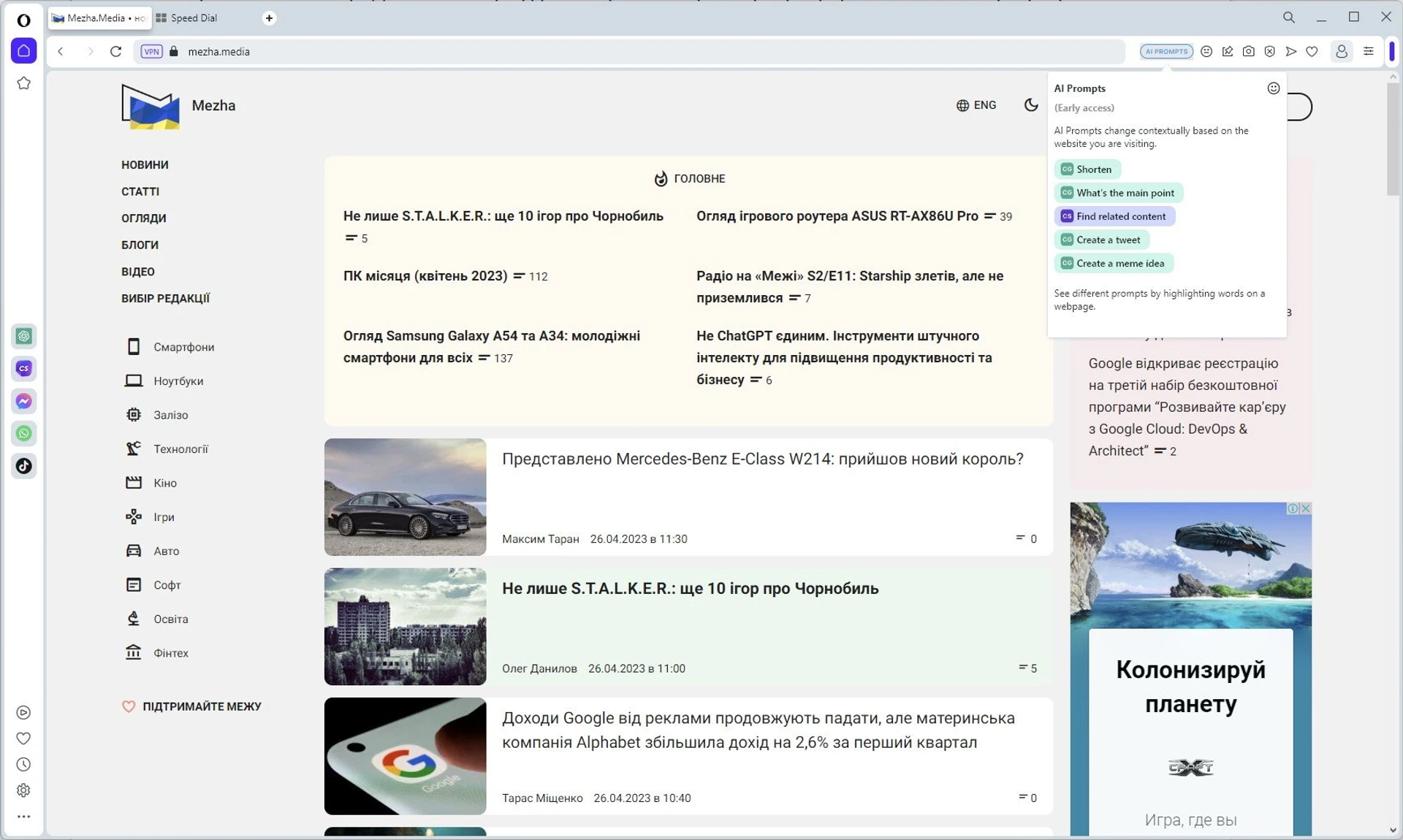This screenshot has height=840, width=1403.
Task: Open History clock icon in sidebar
Action: [x=23, y=765]
